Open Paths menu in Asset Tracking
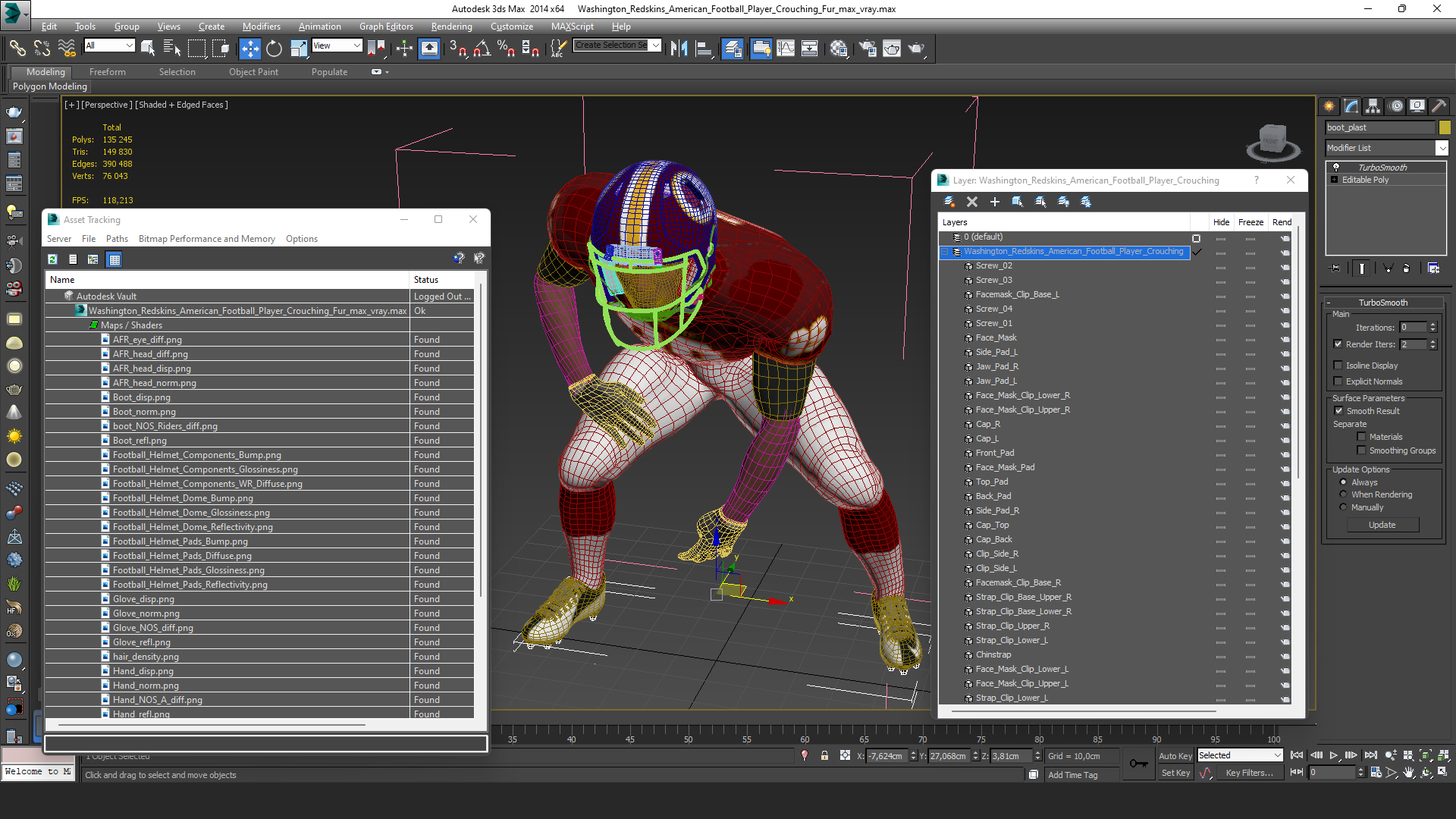Image resolution: width=1456 pixels, height=819 pixels. click(x=117, y=239)
